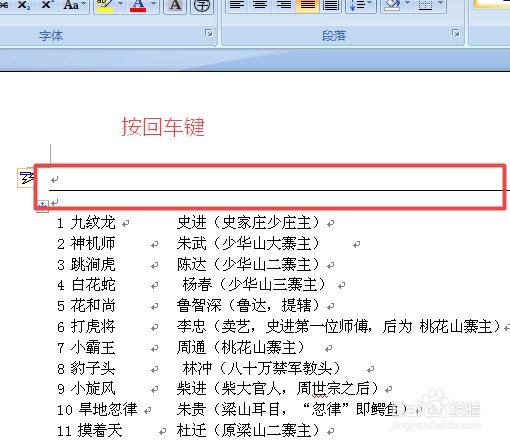Open the AutoCorrect Options lightning icon
Viewport: 510px width, 443px height.
tap(26, 178)
